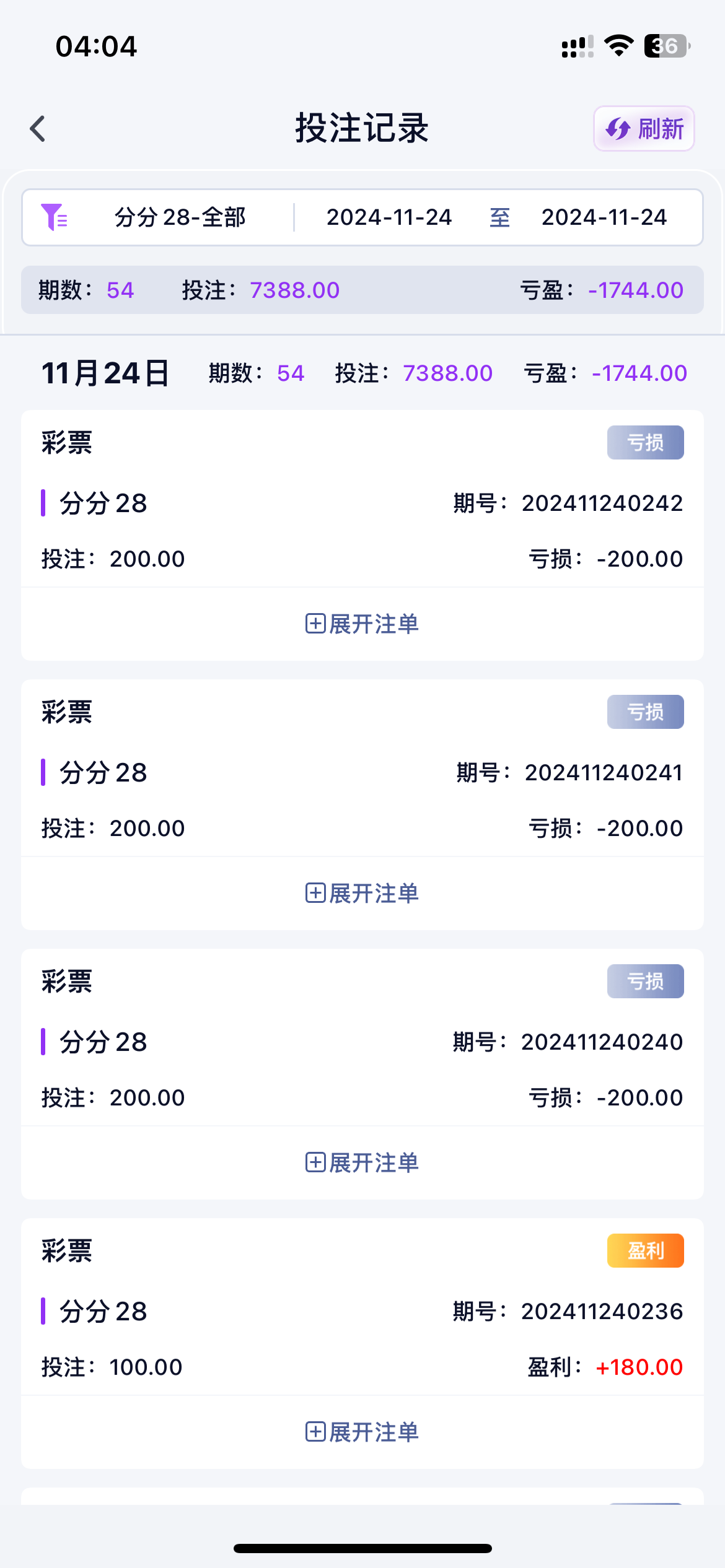Tap the home indicator bar
725x1568 pixels.
coord(362,1548)
